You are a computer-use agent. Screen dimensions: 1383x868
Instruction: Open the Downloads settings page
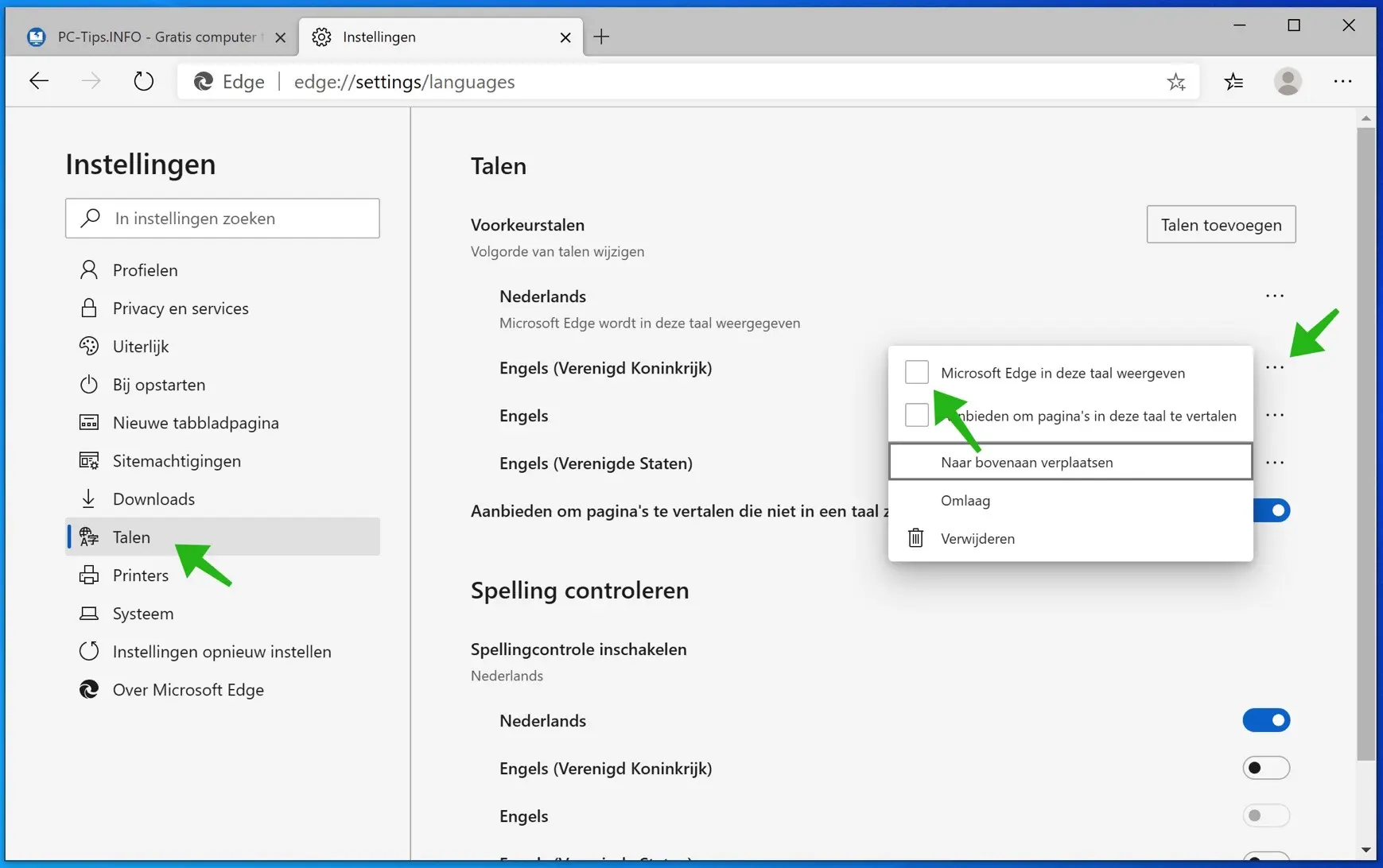pyautogui.click(x=223, y=499)
